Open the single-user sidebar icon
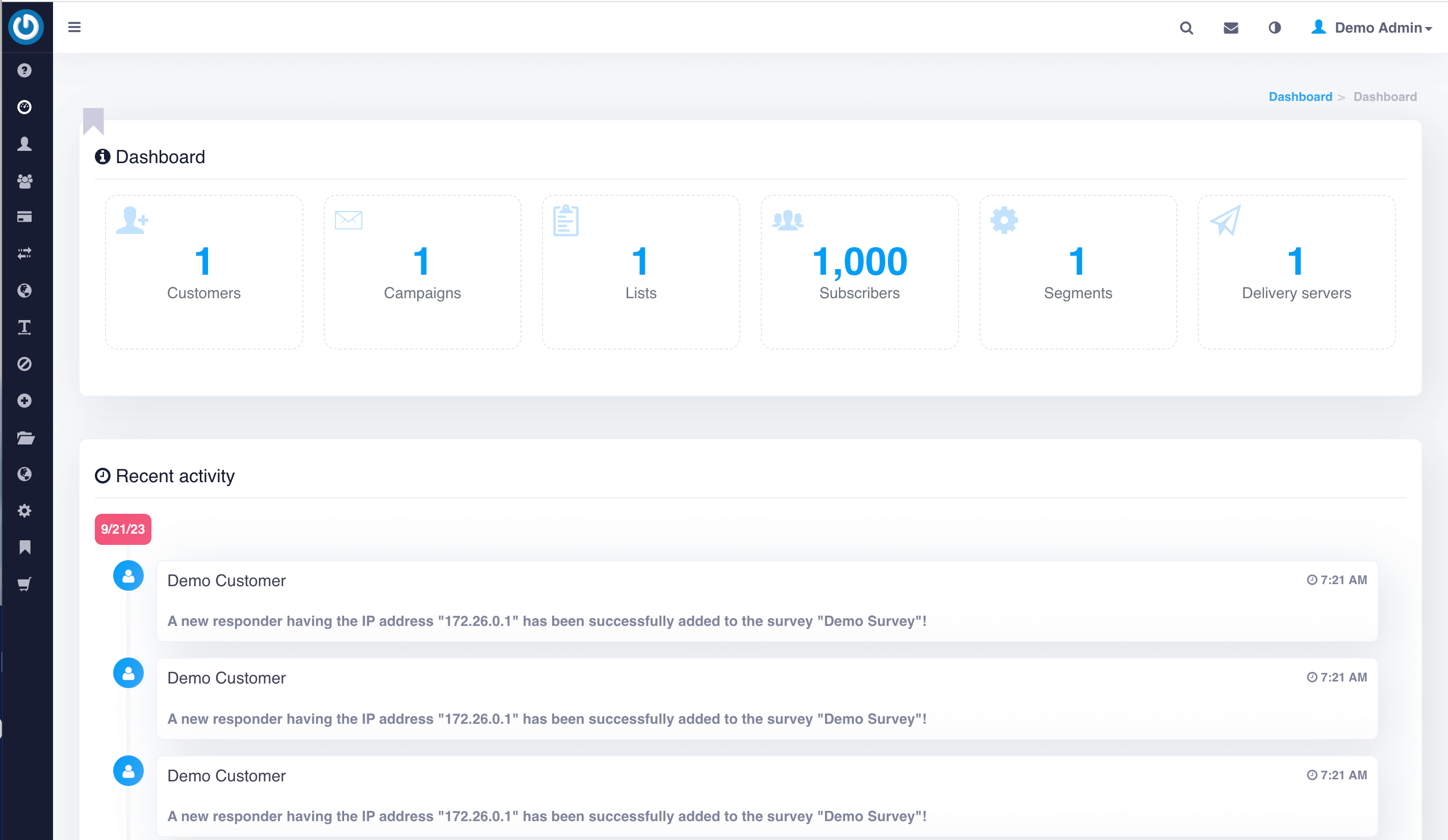The height and width of the screenshot is (840, 1448). click(24, 144)
